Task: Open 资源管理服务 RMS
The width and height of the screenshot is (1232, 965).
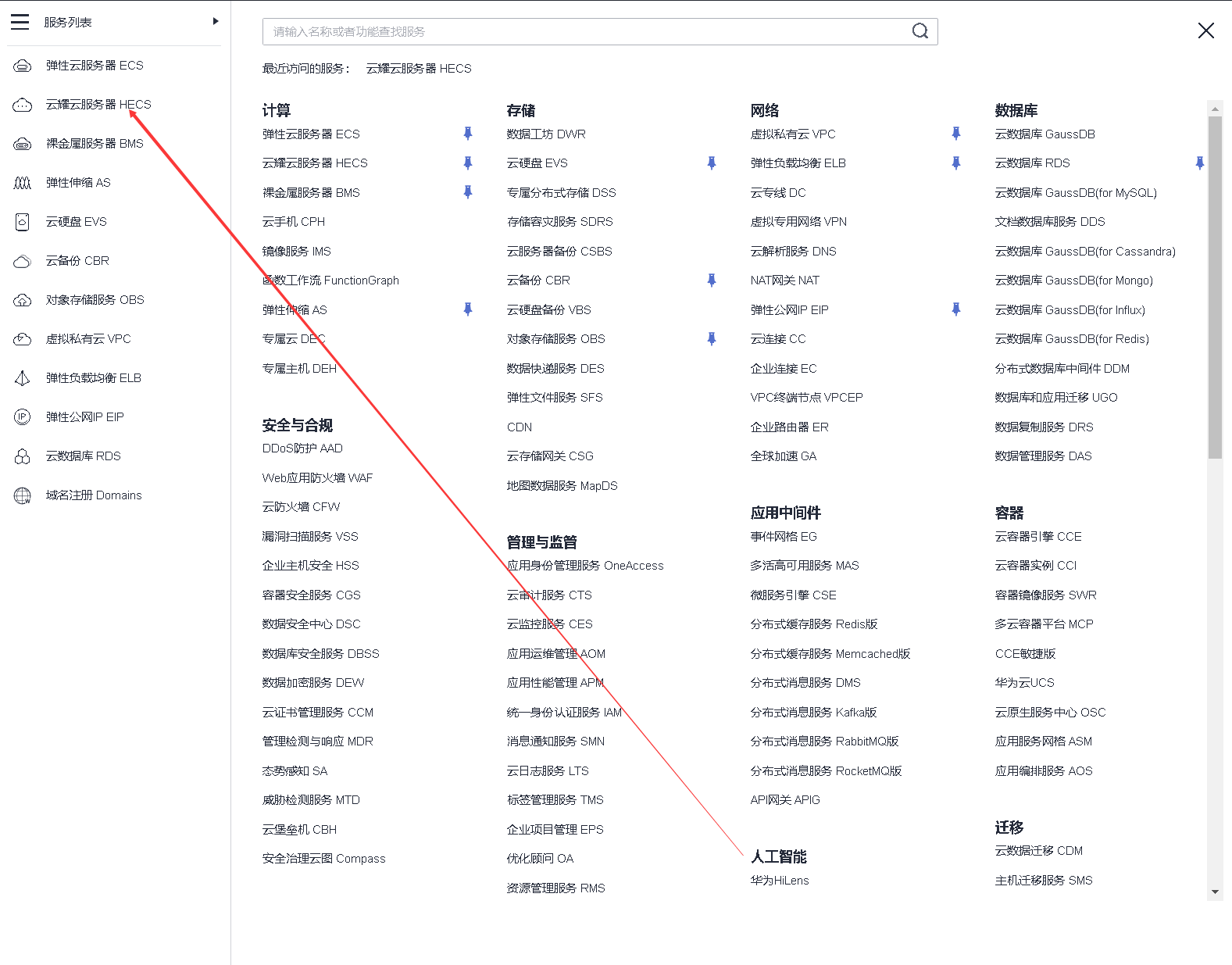Action: click(x=556, y=888)
